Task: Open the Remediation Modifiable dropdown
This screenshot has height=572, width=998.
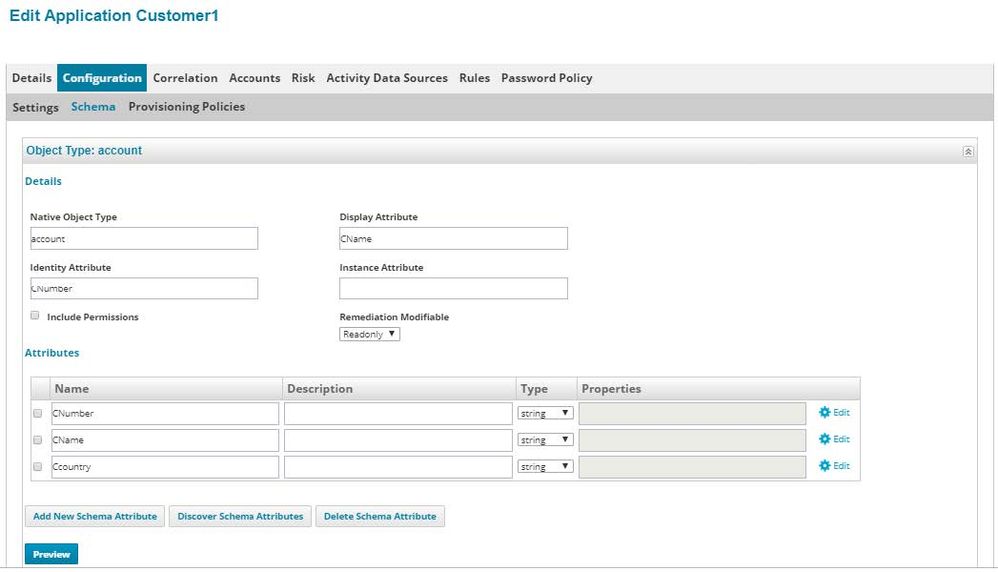Action: pyautogui.click(x=369, y=334)
